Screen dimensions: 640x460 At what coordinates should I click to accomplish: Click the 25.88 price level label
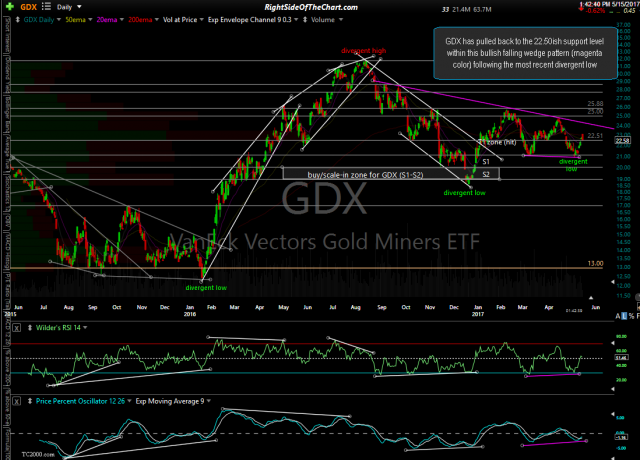click(595, 104)
